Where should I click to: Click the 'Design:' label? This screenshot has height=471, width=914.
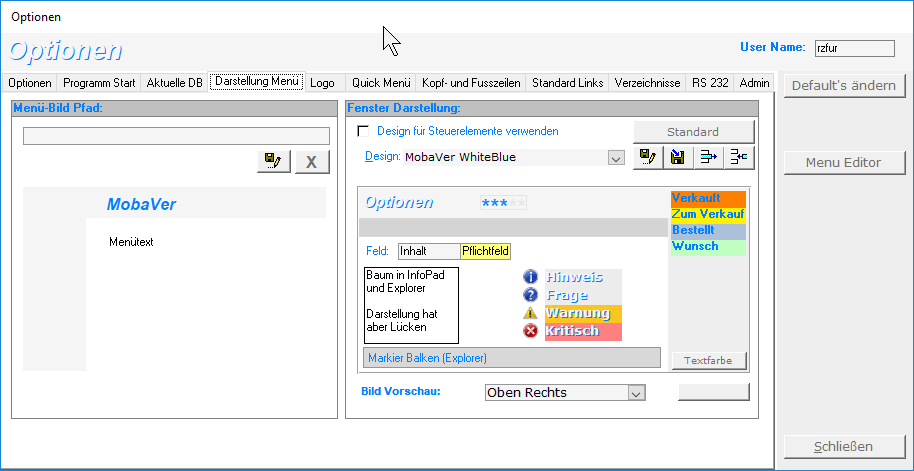tap(383, 156)
